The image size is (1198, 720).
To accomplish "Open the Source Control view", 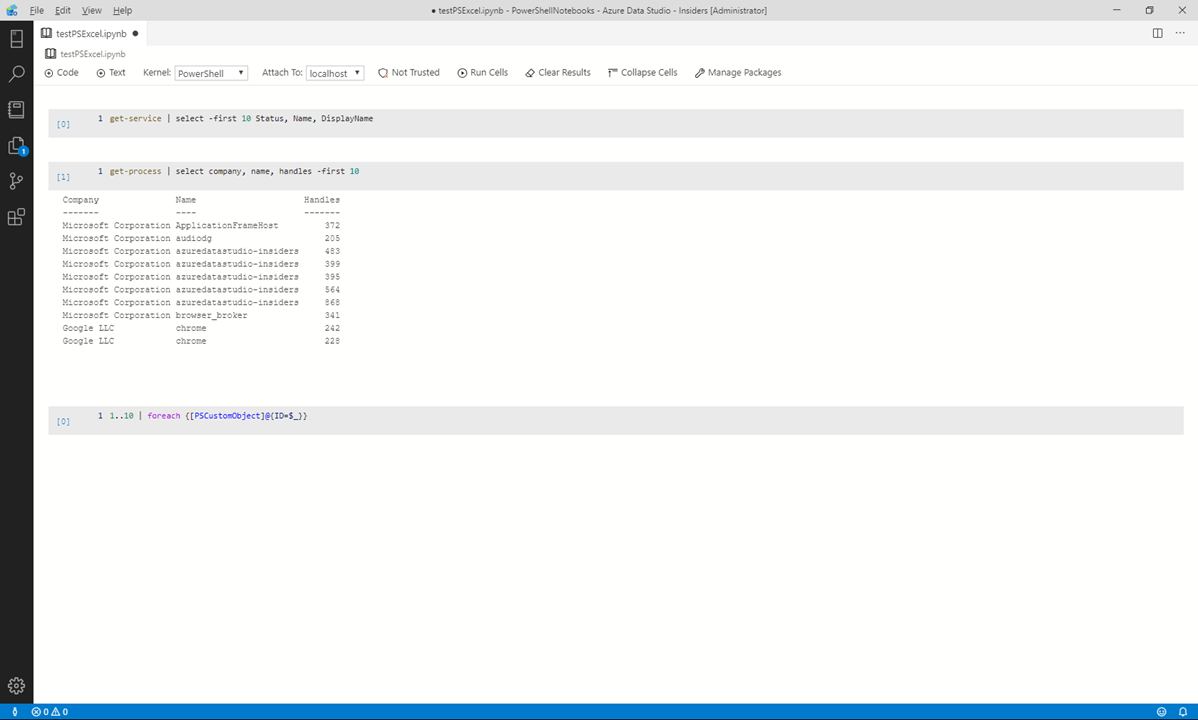I will click(16, 181).
